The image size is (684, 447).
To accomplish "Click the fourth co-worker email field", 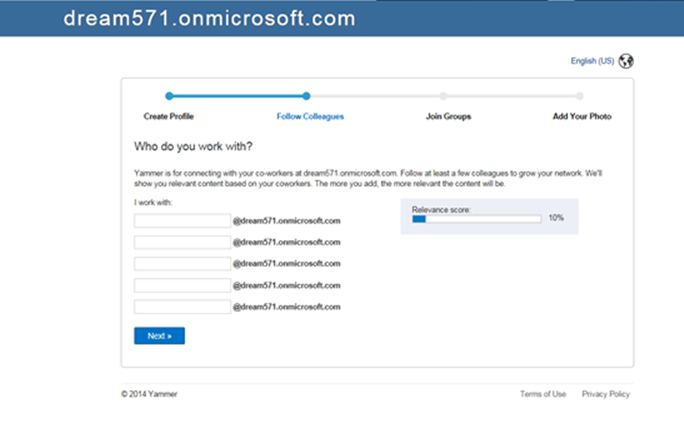I will 182,285.
